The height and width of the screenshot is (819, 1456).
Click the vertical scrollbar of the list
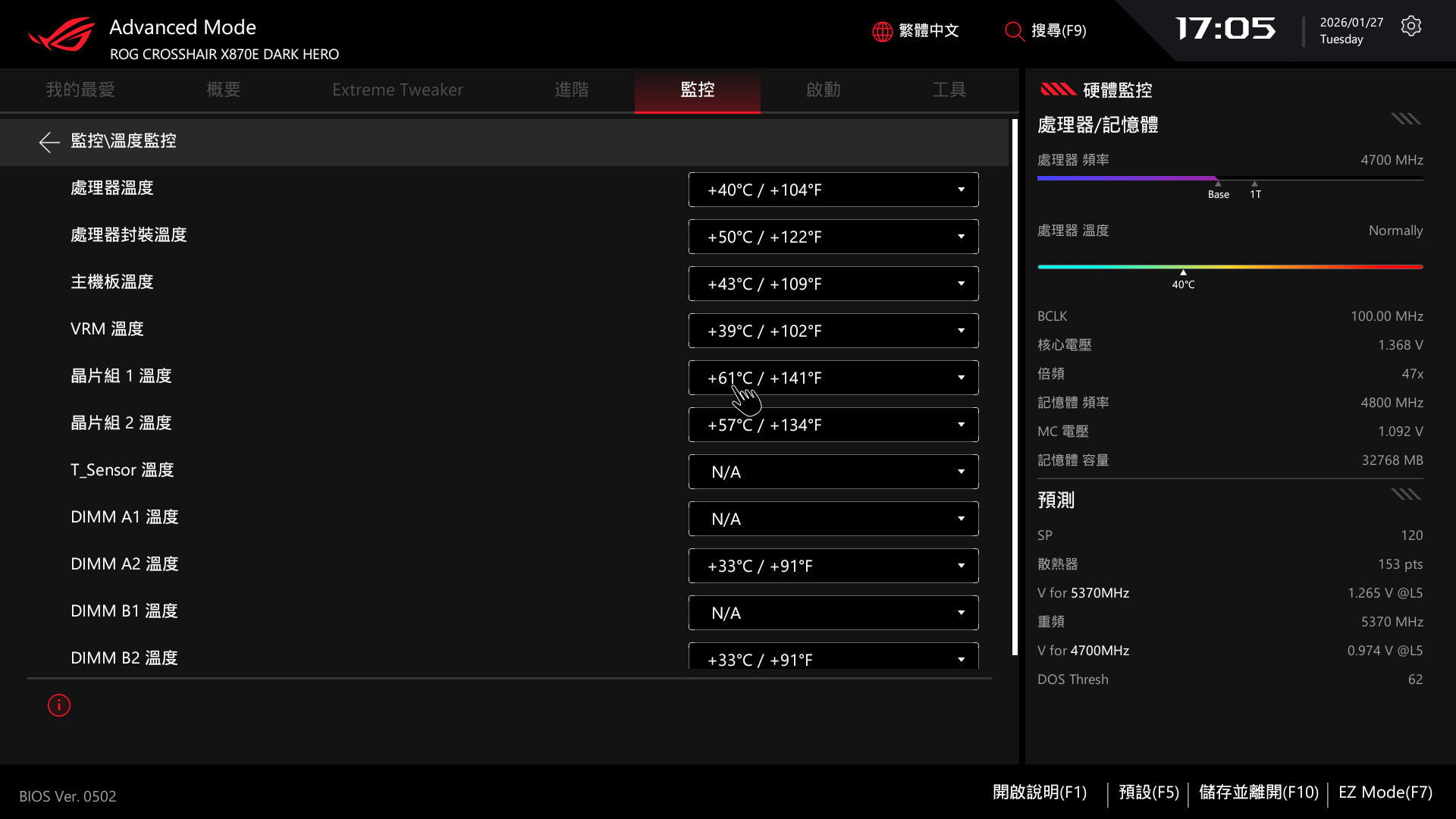pyautogui.click(x=1015, y=387)
